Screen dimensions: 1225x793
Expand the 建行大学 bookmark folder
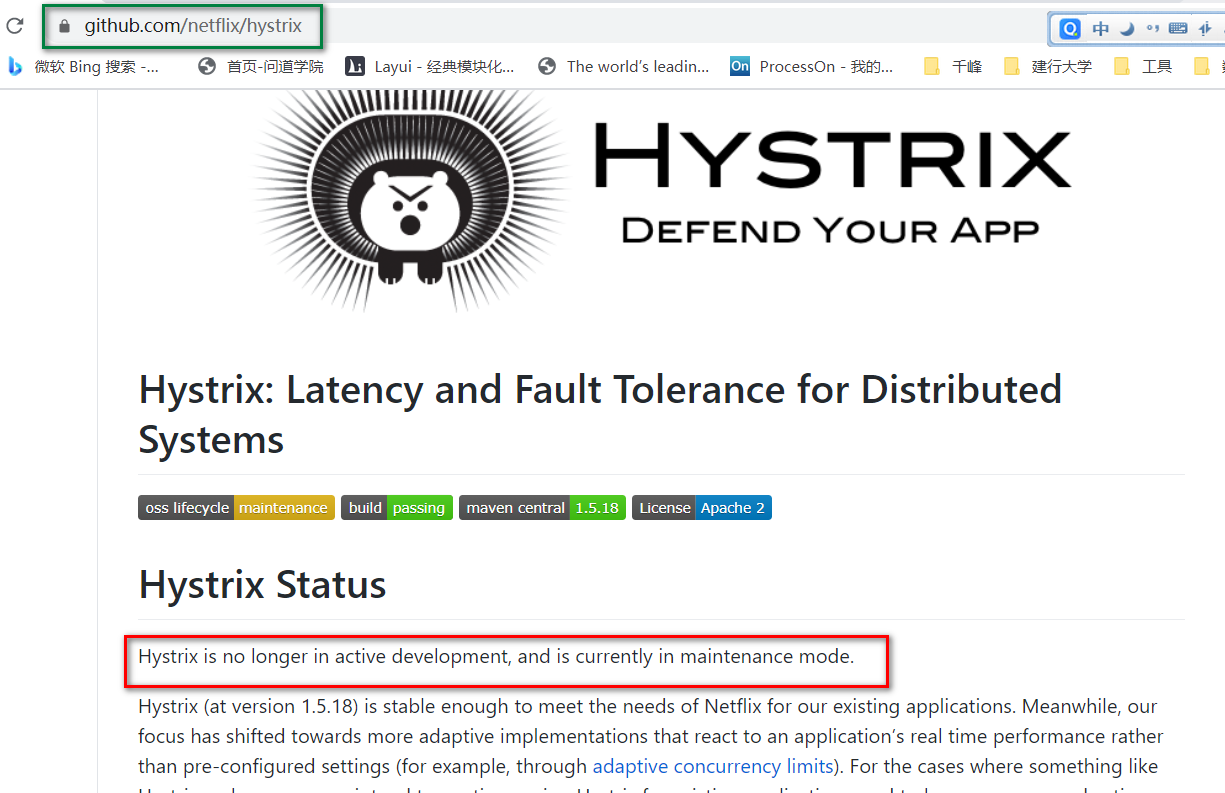[x=1048, y=67]
